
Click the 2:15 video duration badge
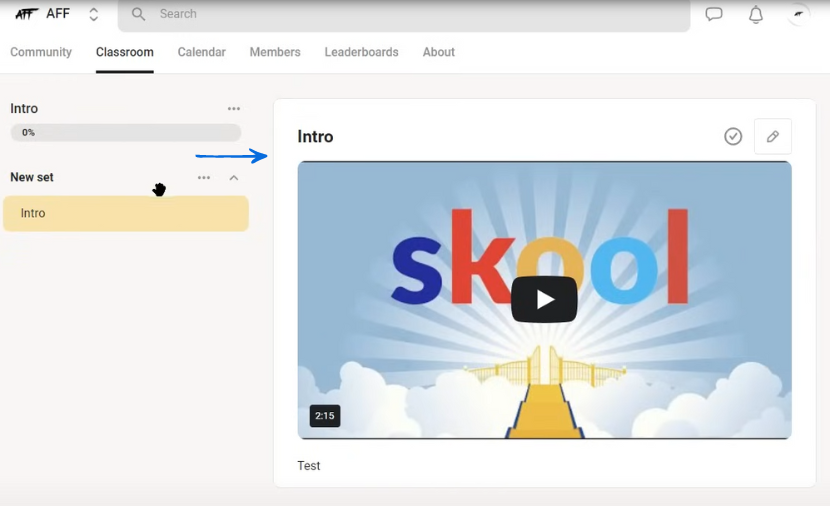[x=325, y=416]
